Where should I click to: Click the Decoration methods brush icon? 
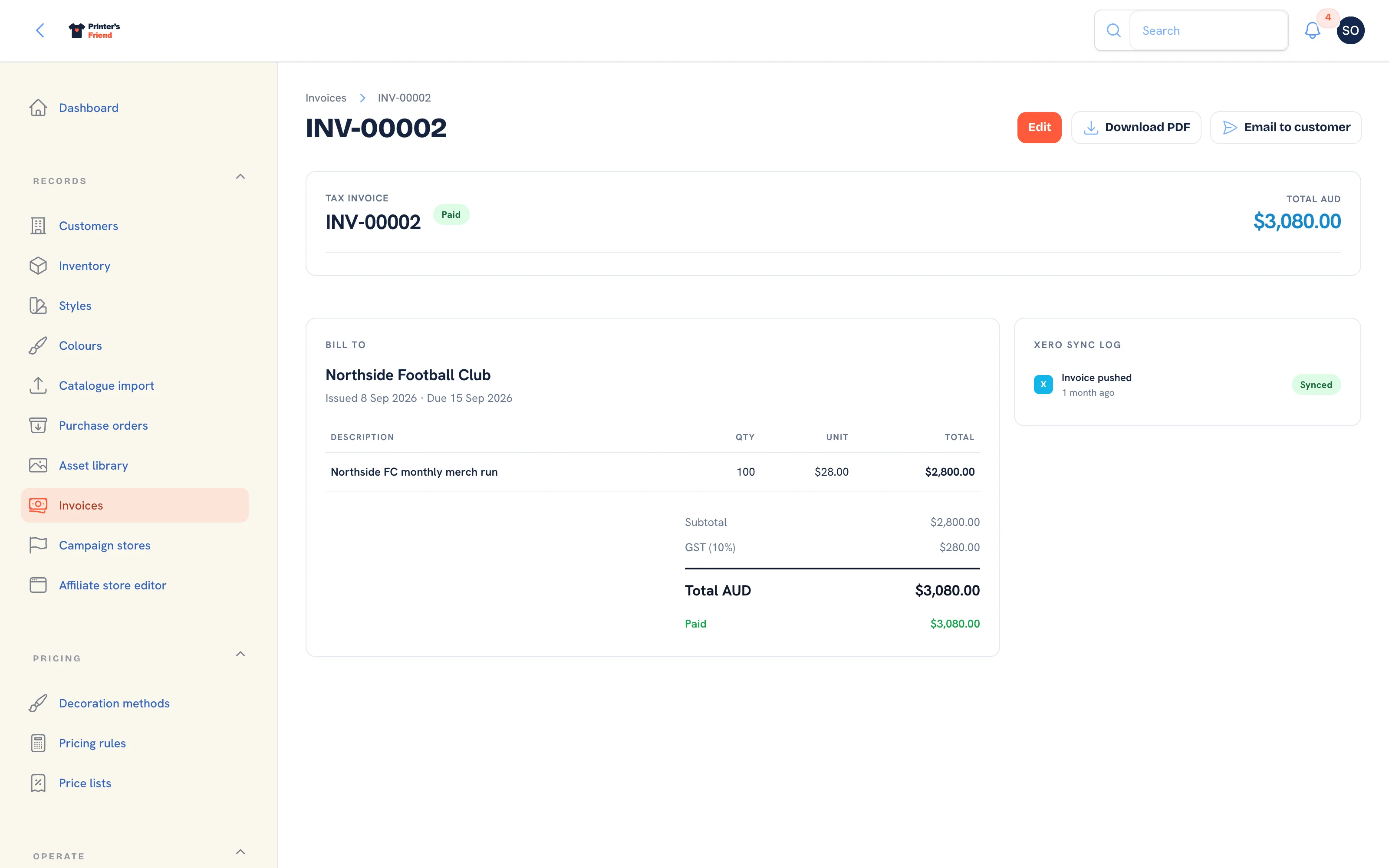click(x=38, y=703)
